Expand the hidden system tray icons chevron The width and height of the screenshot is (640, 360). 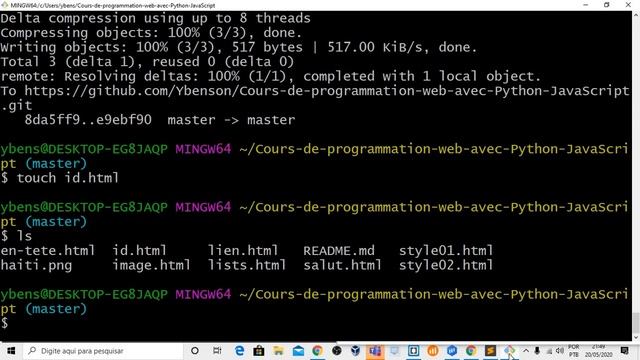526,351
